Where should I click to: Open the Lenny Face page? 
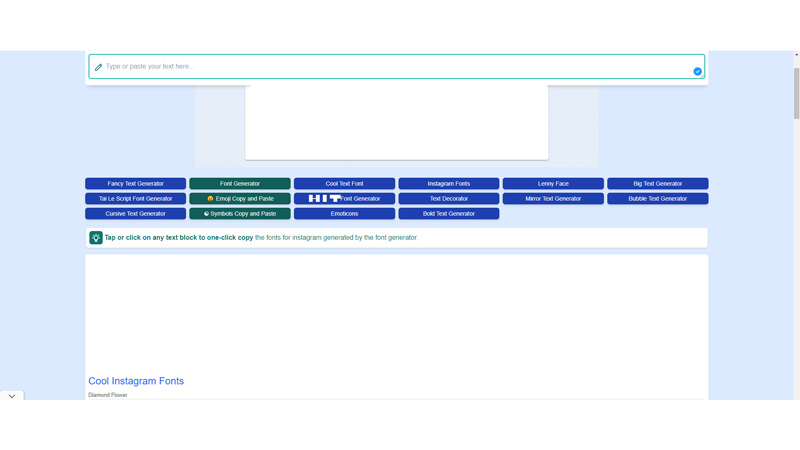click(x=553, y=184)
